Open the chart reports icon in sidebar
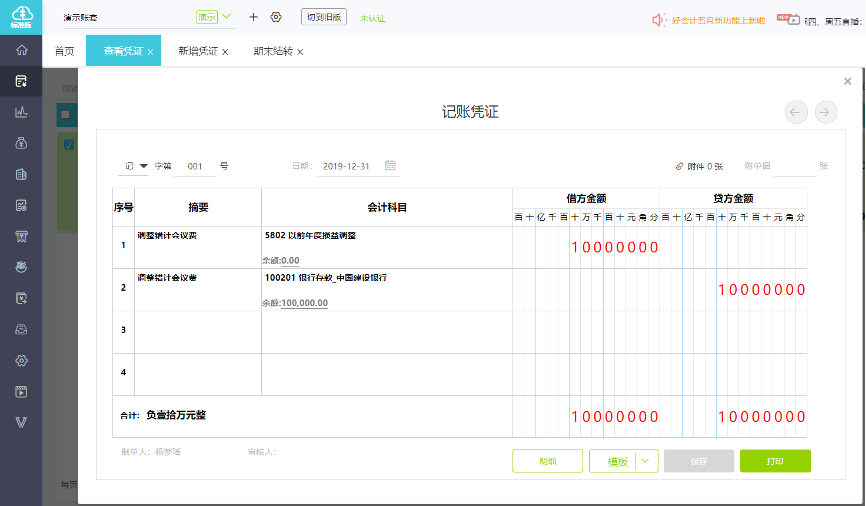 point(21,112)
